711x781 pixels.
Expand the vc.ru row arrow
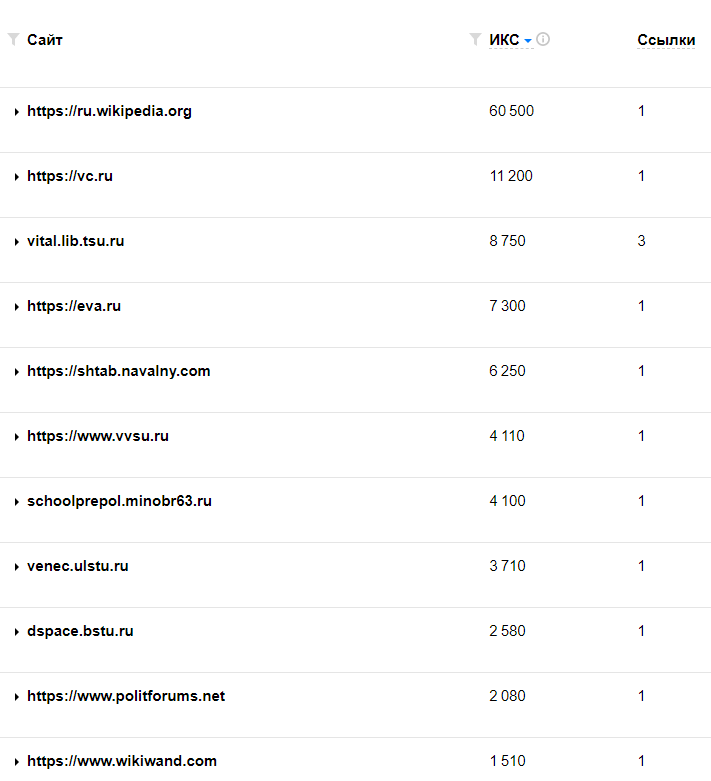(17, 177)
